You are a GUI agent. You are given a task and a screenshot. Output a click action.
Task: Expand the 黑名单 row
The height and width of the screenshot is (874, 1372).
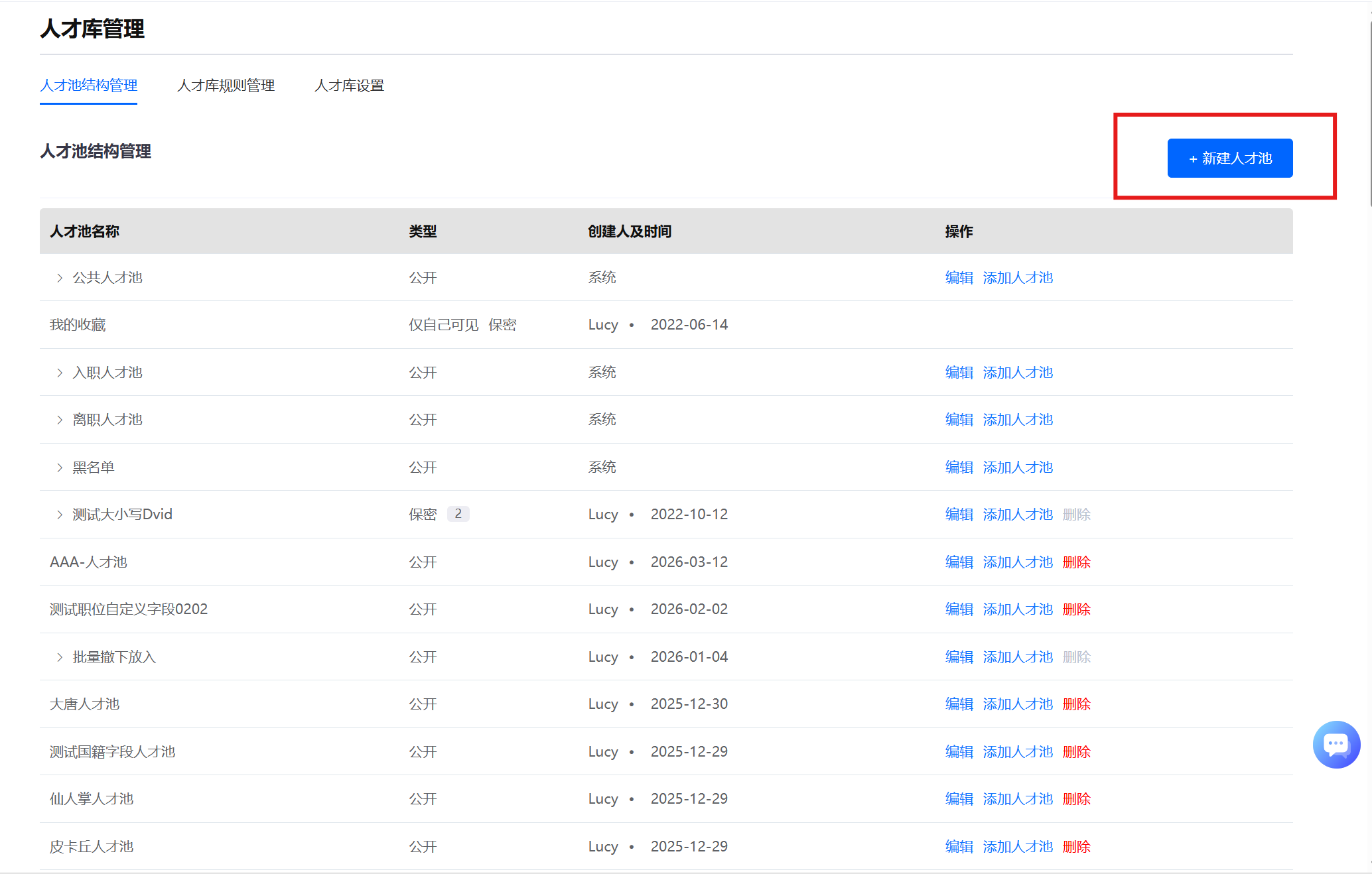(x=60, y=468)
